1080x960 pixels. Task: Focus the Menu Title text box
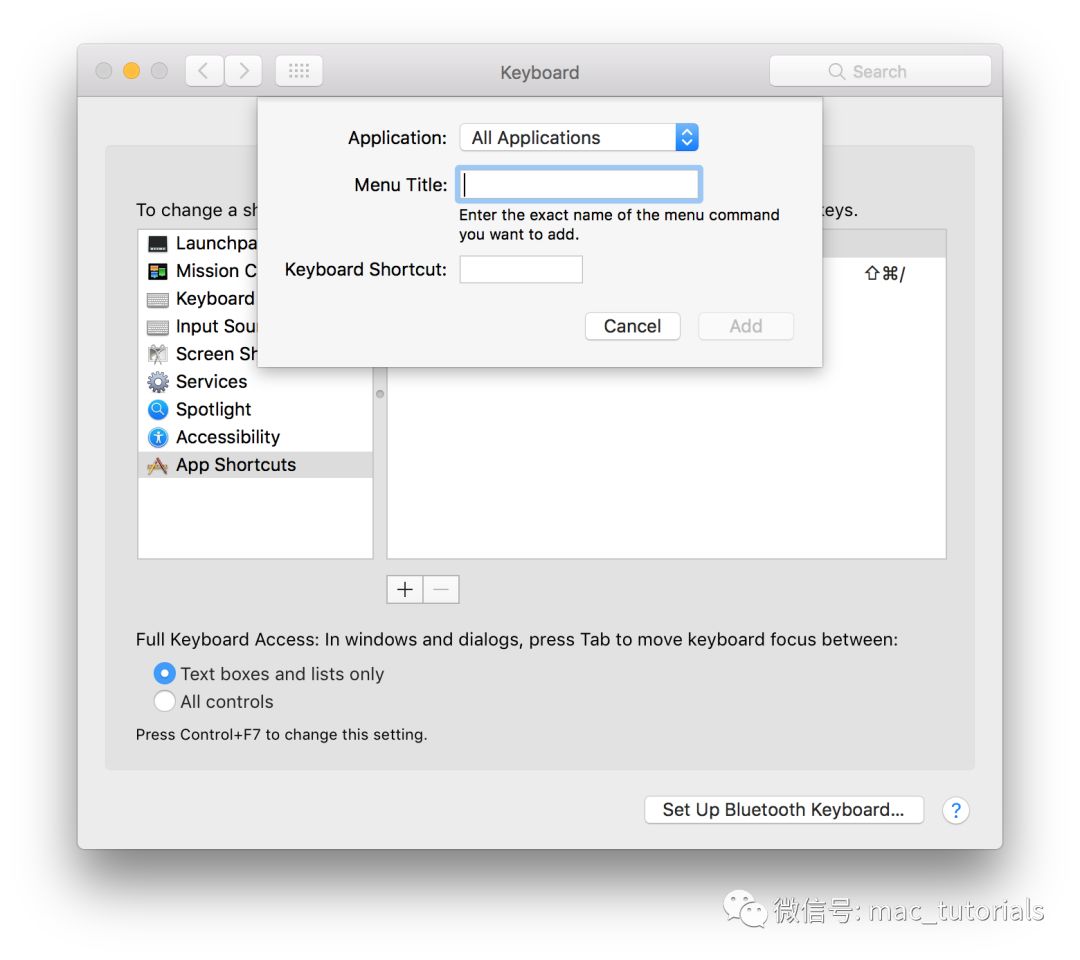(579, 185)
